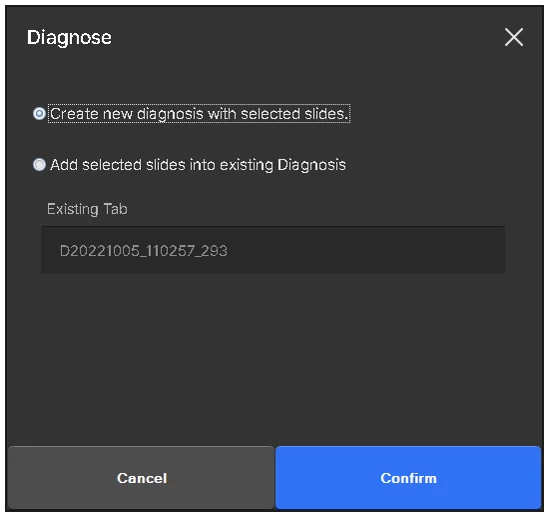Select the Create new diagnosis radio button
The width and height of the screenshot is (550, 518).
click(x=39, y=114)
